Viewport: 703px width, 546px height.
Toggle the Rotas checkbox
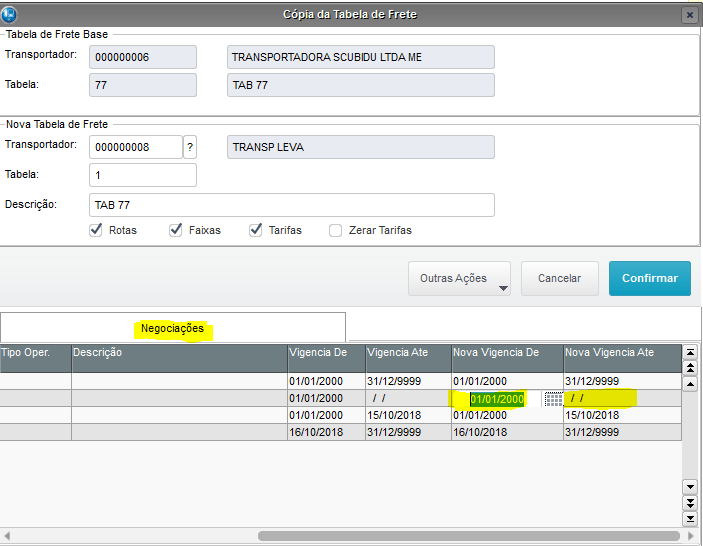tap(96, 230)
